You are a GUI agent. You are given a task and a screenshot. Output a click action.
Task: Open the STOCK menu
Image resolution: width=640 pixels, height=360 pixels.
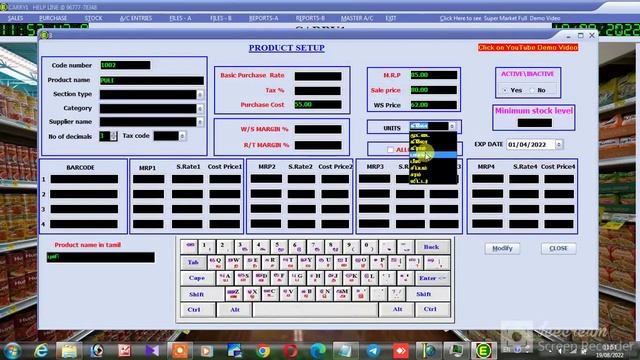pyautogui.click(x=93, y=18)
